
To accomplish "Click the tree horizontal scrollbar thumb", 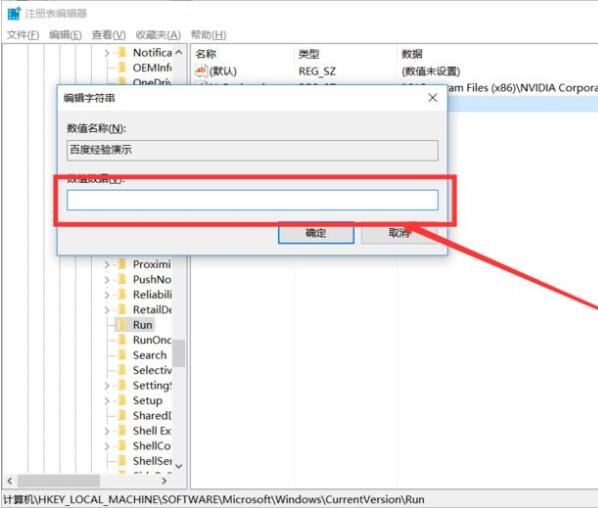I will (x=59, y=481).
